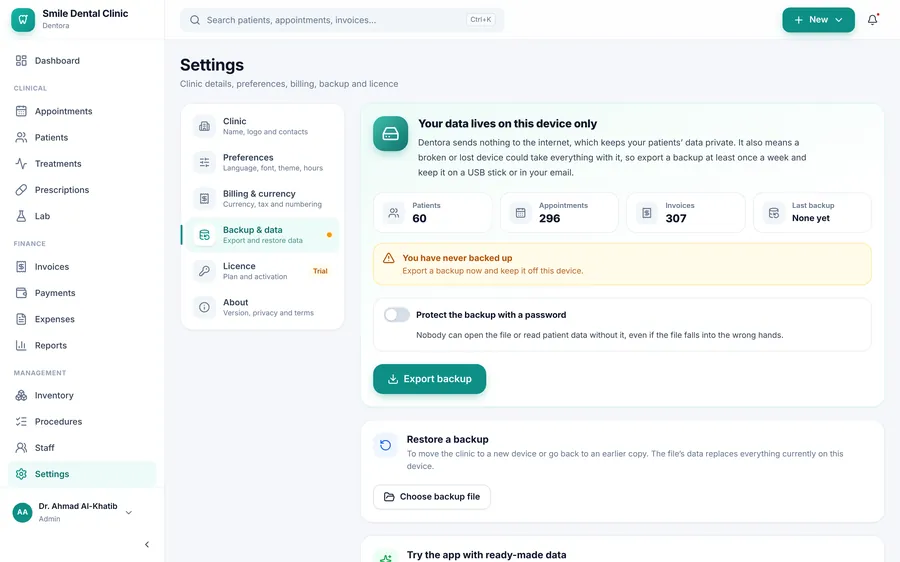This screenshot has width=900, height=562.
Task: Open Inventory boxes icon in sidebar
Action: coord(21,396)
